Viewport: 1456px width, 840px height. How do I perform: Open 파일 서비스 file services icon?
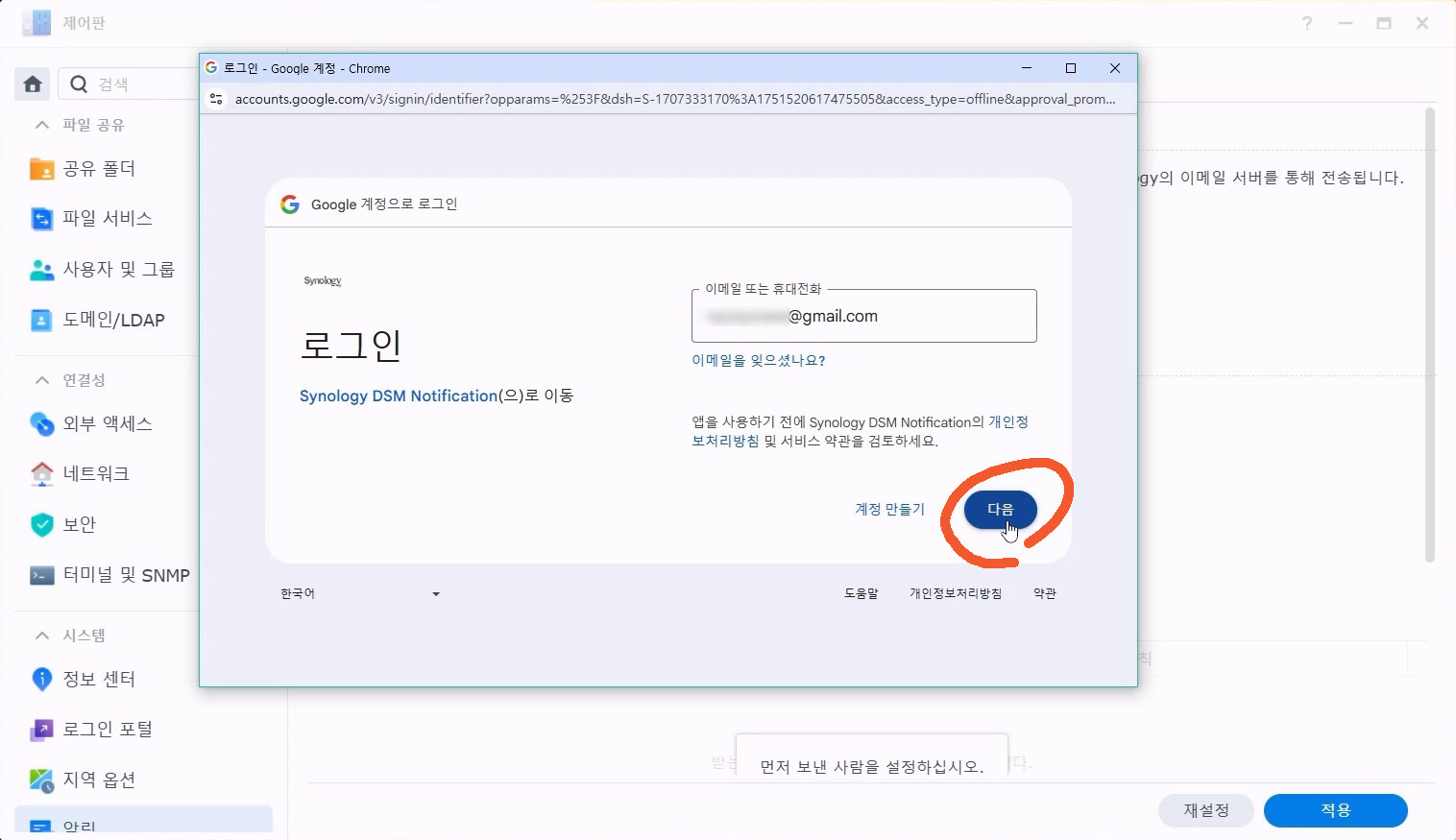[x=41, y=219]
